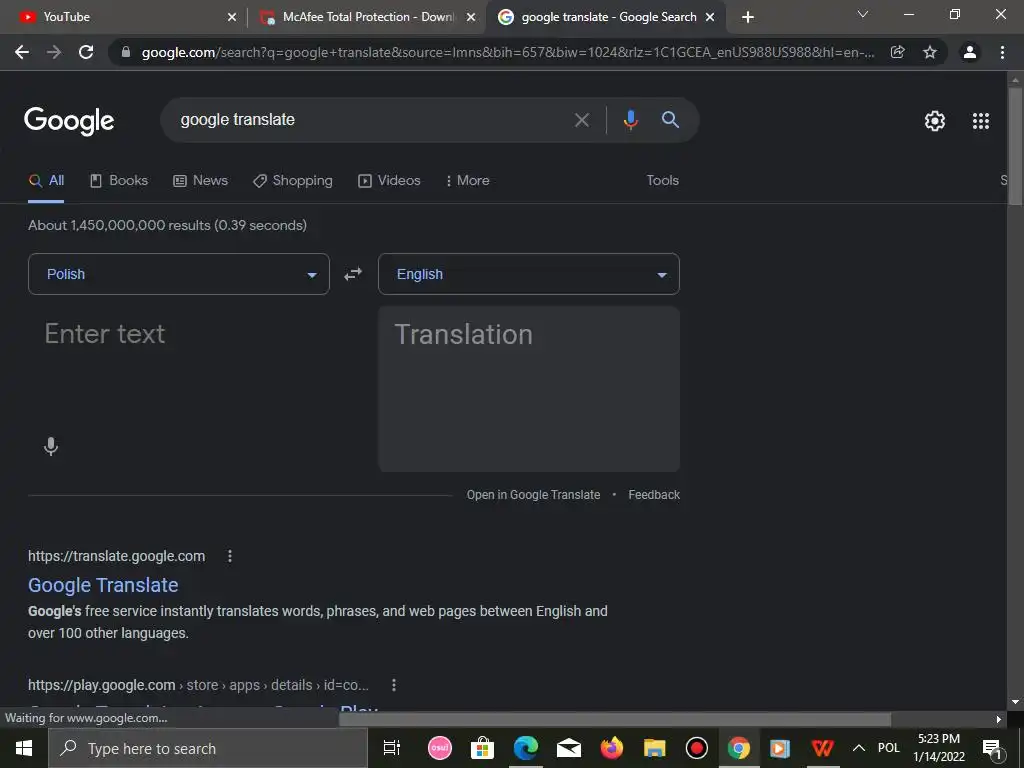Open options for translate.google.com result
This screenshot has height=768, width=1024.
[x=229, y=556]
